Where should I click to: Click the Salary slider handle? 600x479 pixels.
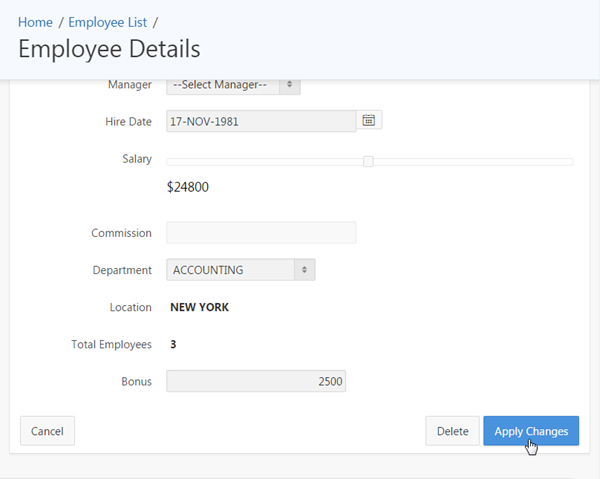click(368, 161)
